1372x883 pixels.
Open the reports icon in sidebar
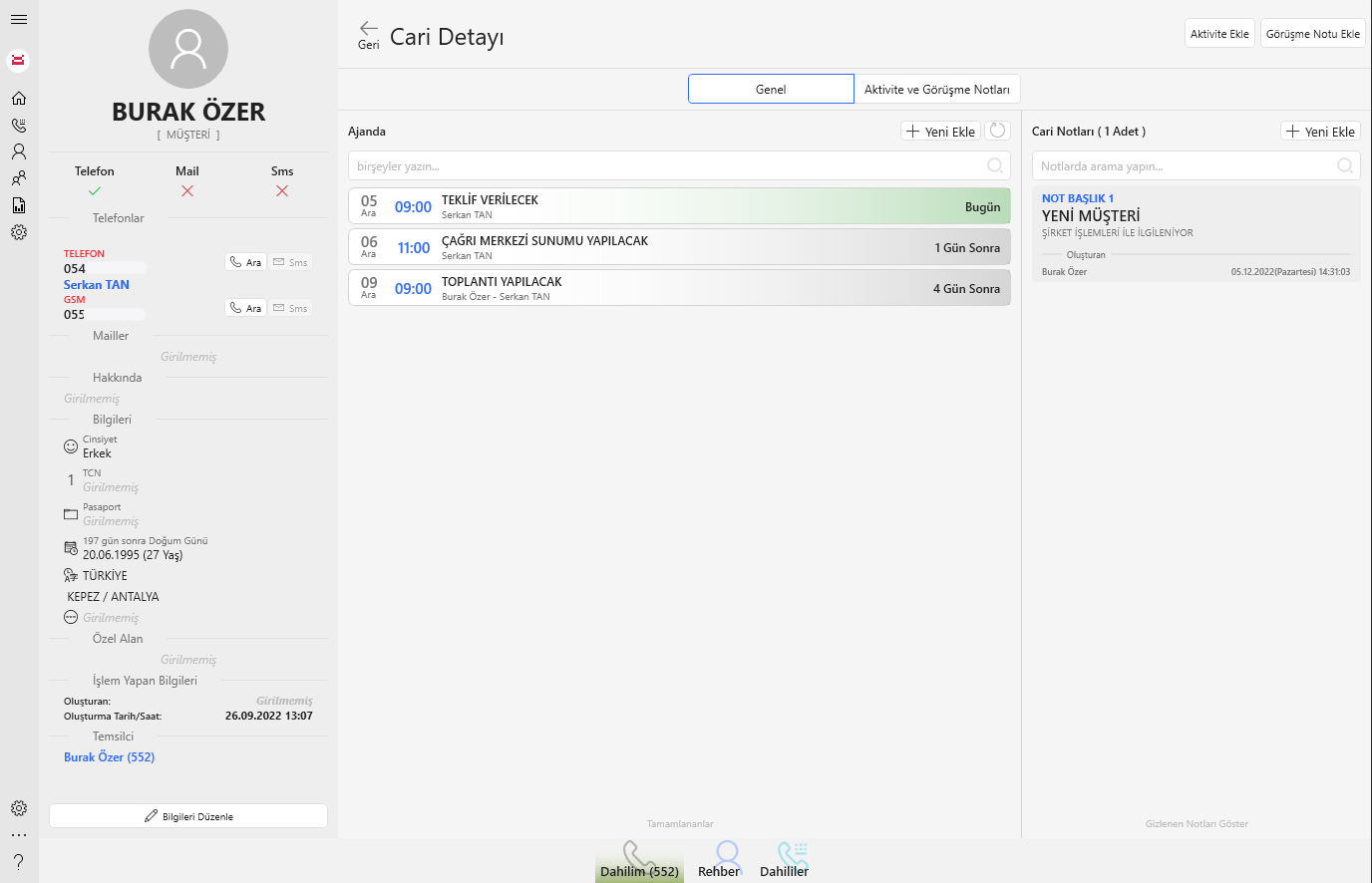point(19,205)
